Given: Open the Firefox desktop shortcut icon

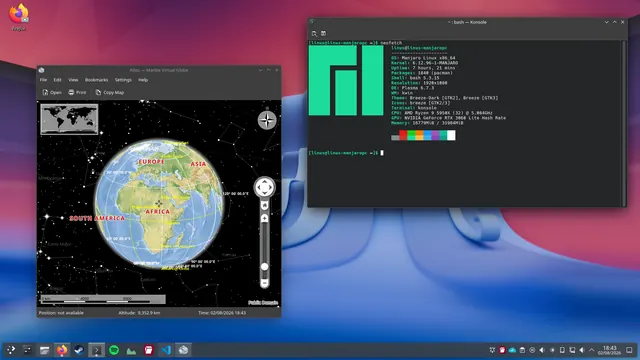Looking at the screenshot, I should tap(18, 16).
